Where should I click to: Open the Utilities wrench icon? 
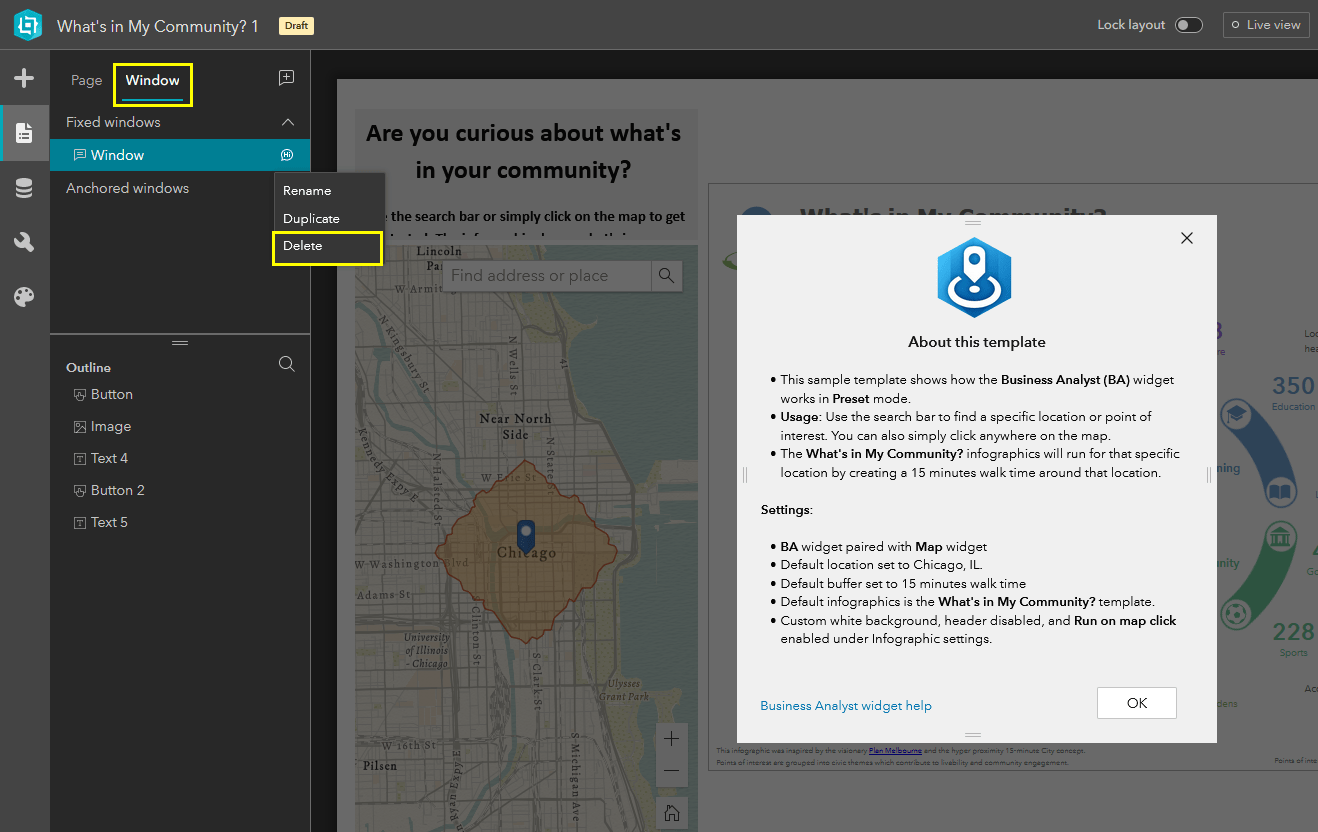pyautogui.click(x=24, y=242)
